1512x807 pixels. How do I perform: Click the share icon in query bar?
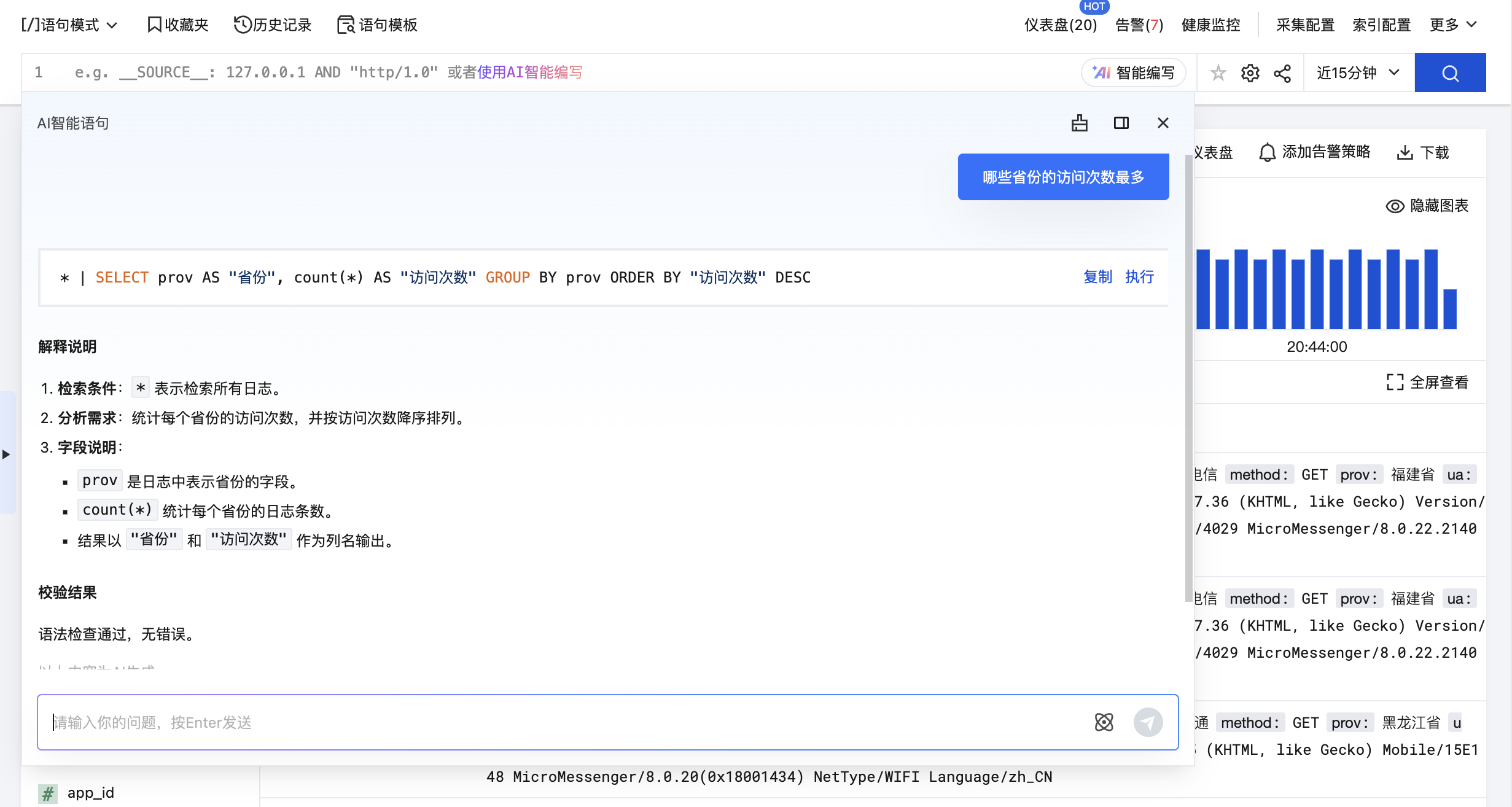(x=1282, y=73)
